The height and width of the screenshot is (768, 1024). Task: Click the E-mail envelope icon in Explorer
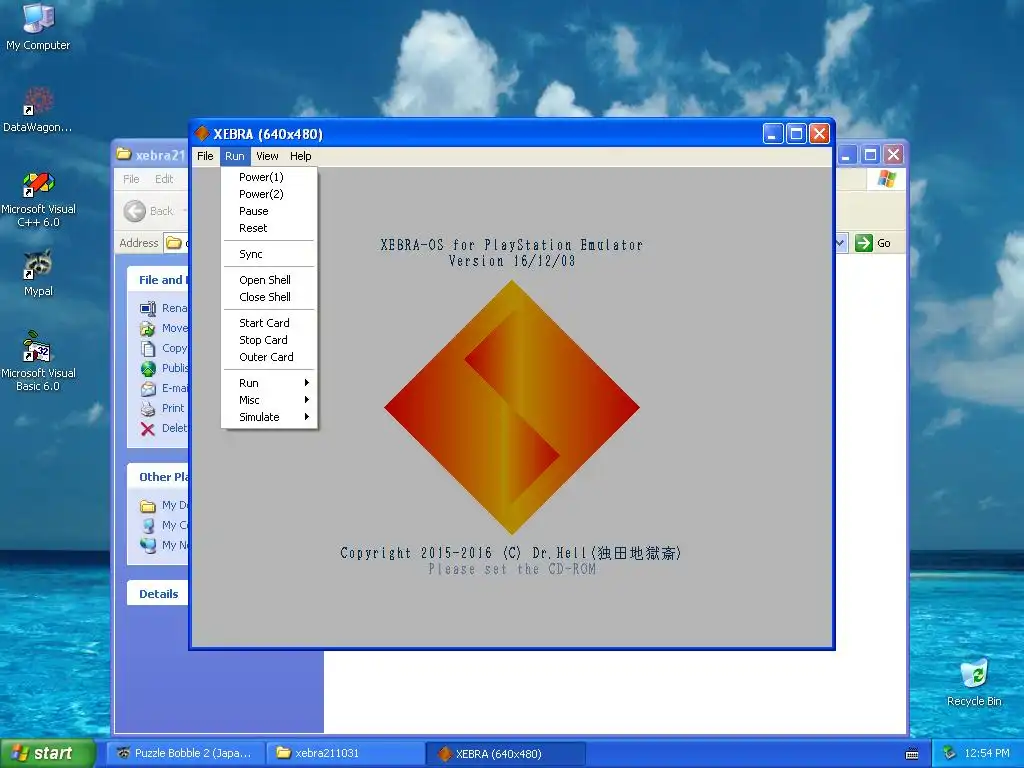coord(148,389)
